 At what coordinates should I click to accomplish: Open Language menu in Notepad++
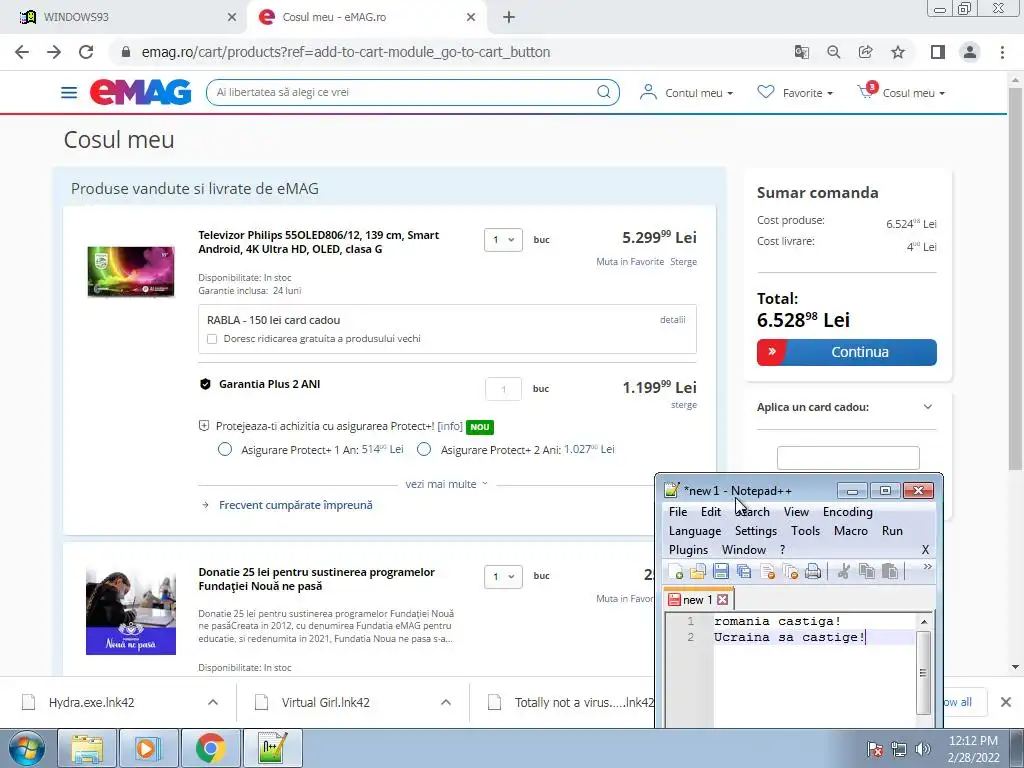[x=695, y=531]
